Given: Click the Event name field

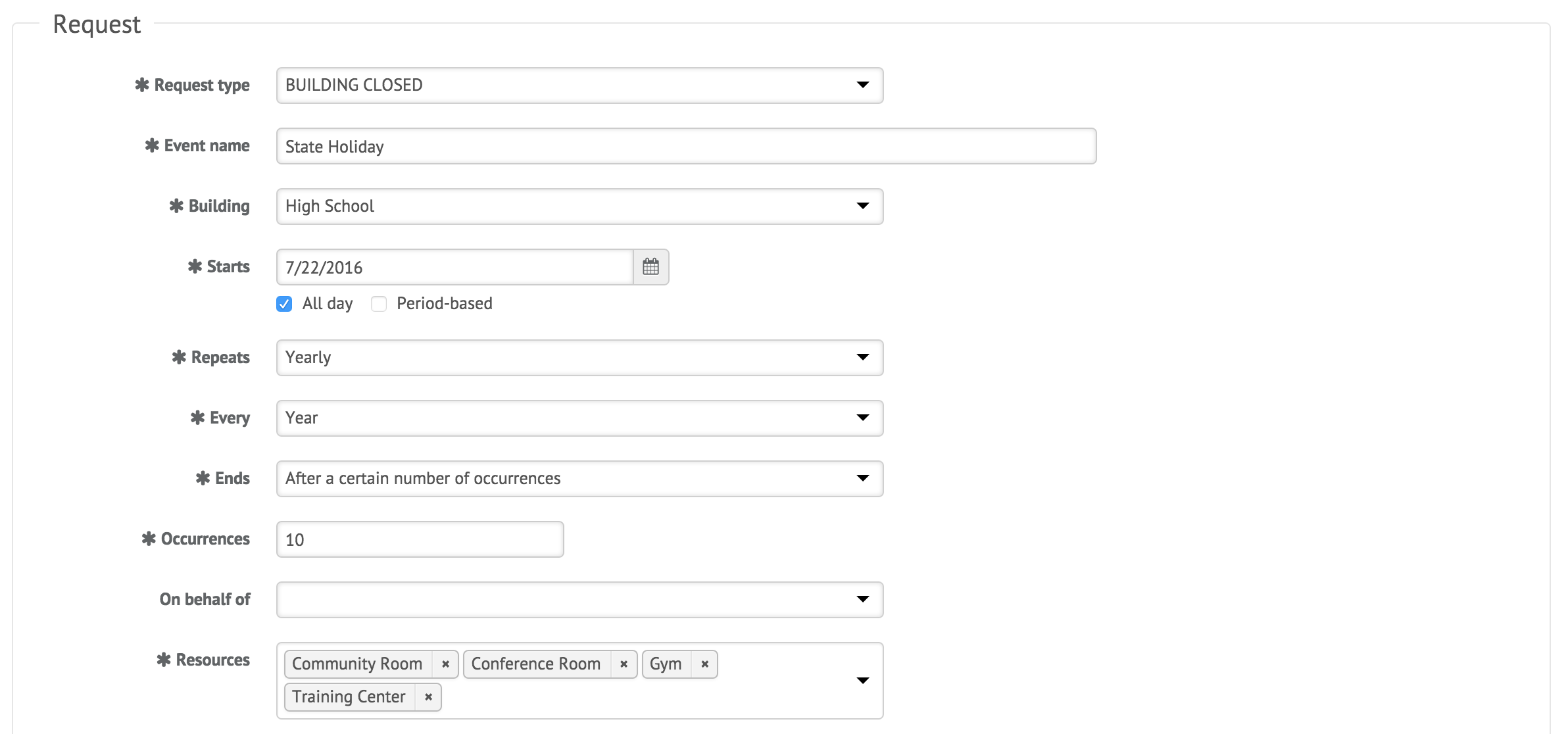Looking at the screenshot, I should [x=686, y=146].
